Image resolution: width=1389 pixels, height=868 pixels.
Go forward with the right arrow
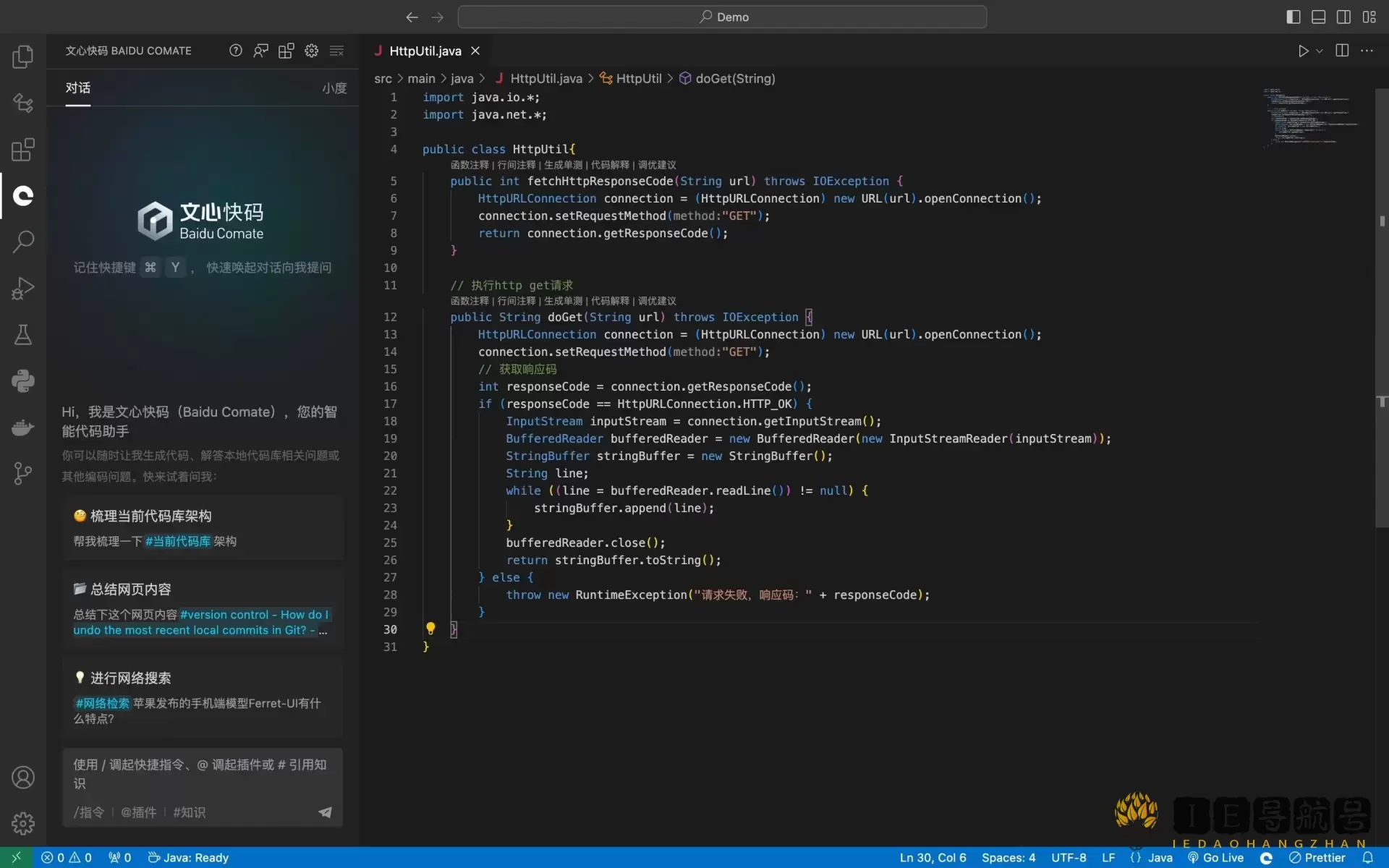[438, 17]
